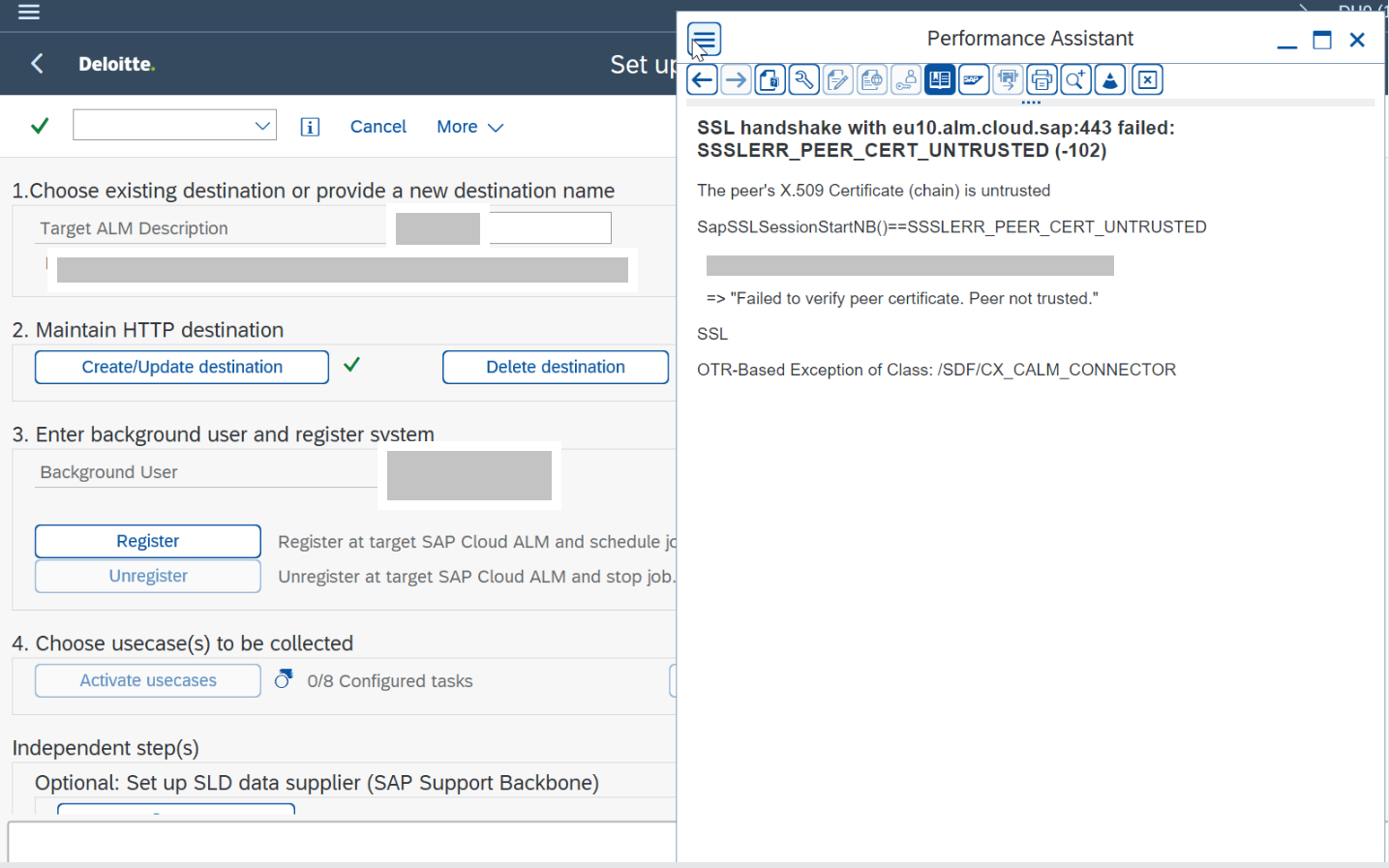Image resolution: width=1389 pixels, height=868 pixels.
Task: Open the Performance Assistant hamburger menu
Action: 704,40
